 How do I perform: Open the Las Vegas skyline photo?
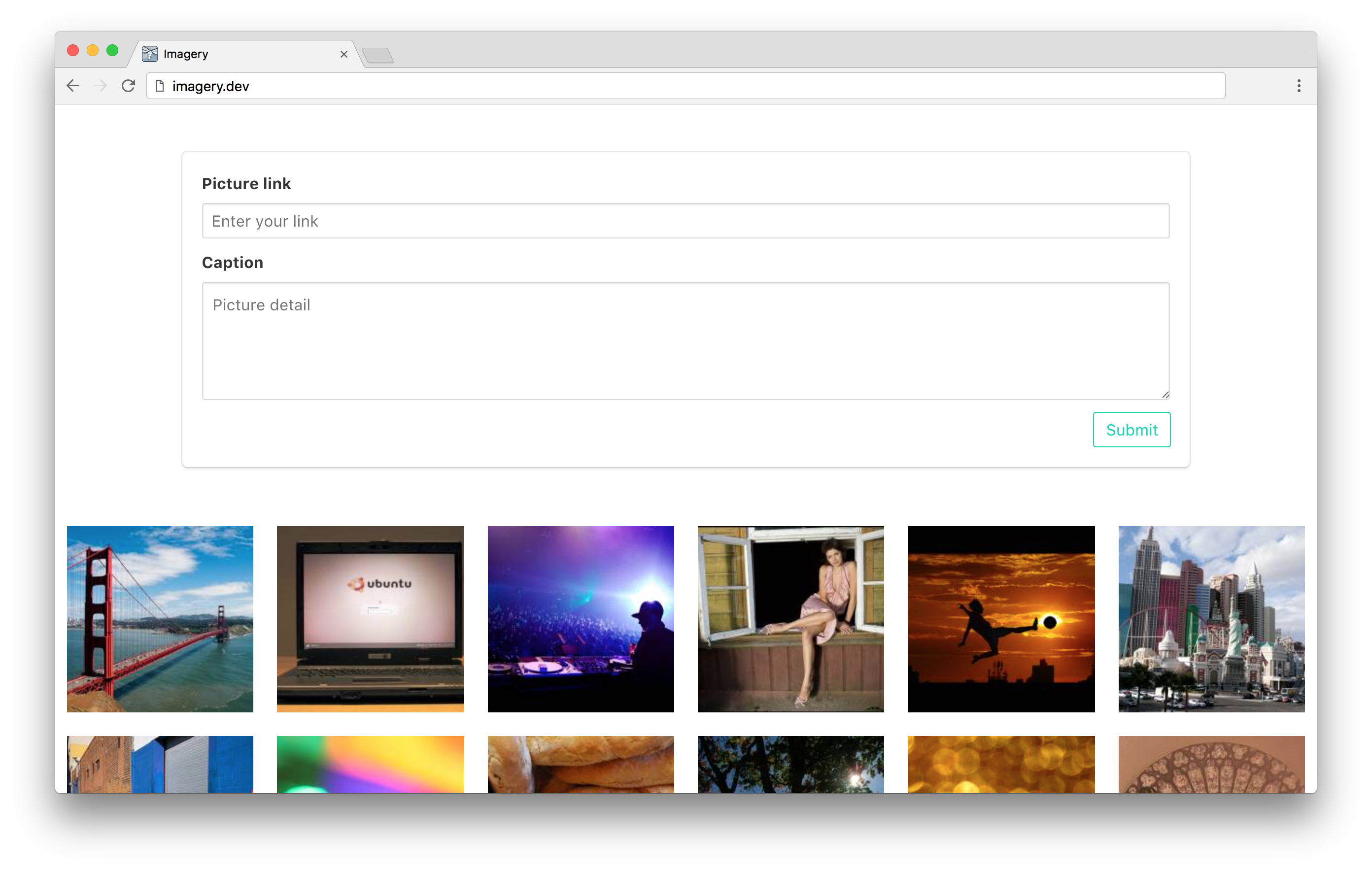(x=1211, y=619)
